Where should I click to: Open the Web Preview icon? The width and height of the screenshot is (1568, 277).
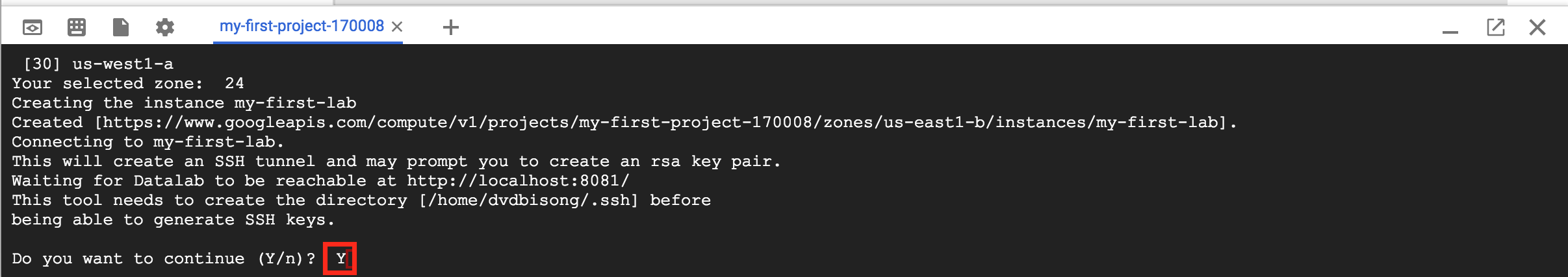point(32,27)
